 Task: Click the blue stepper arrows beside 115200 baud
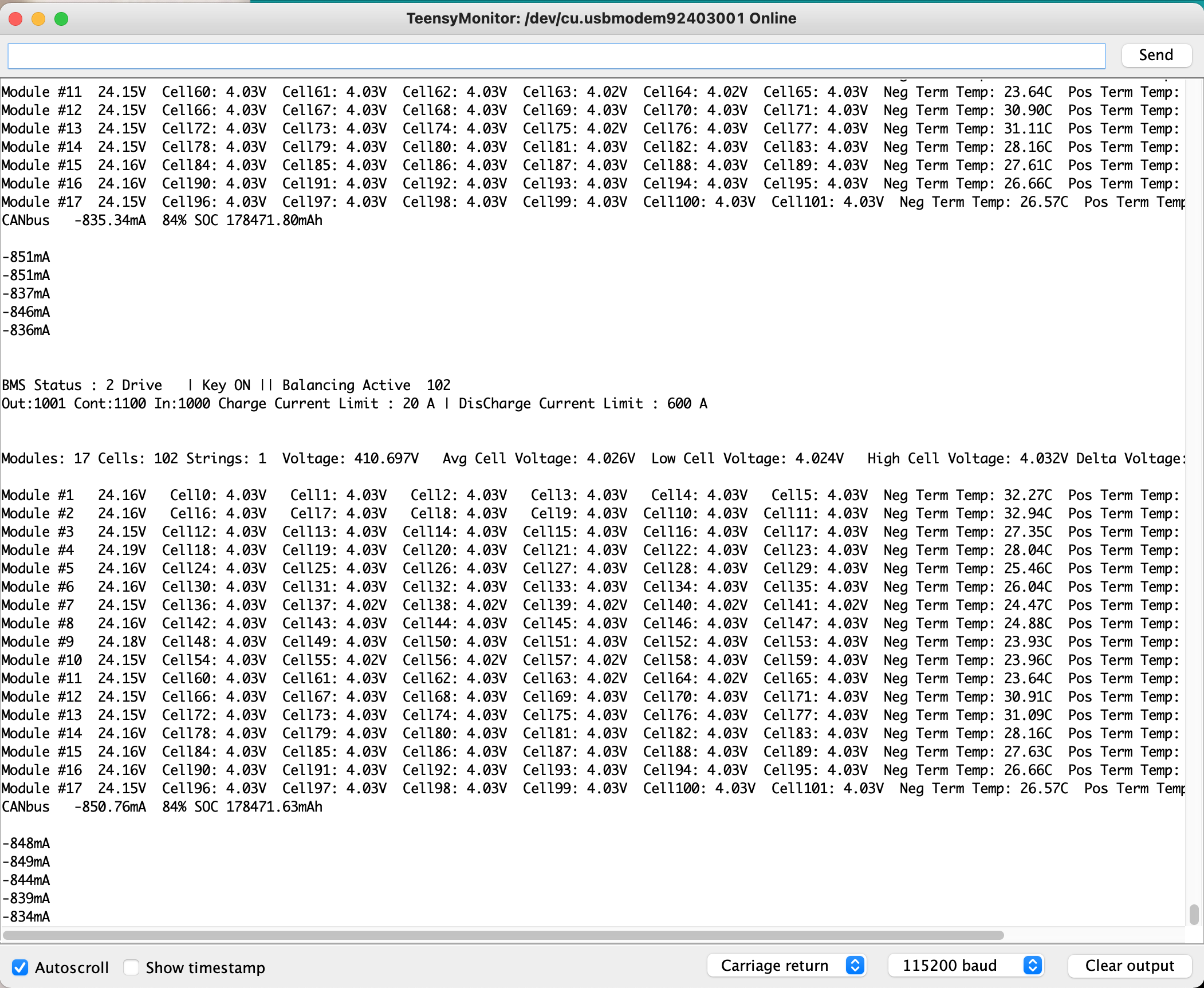point(1032,966)
